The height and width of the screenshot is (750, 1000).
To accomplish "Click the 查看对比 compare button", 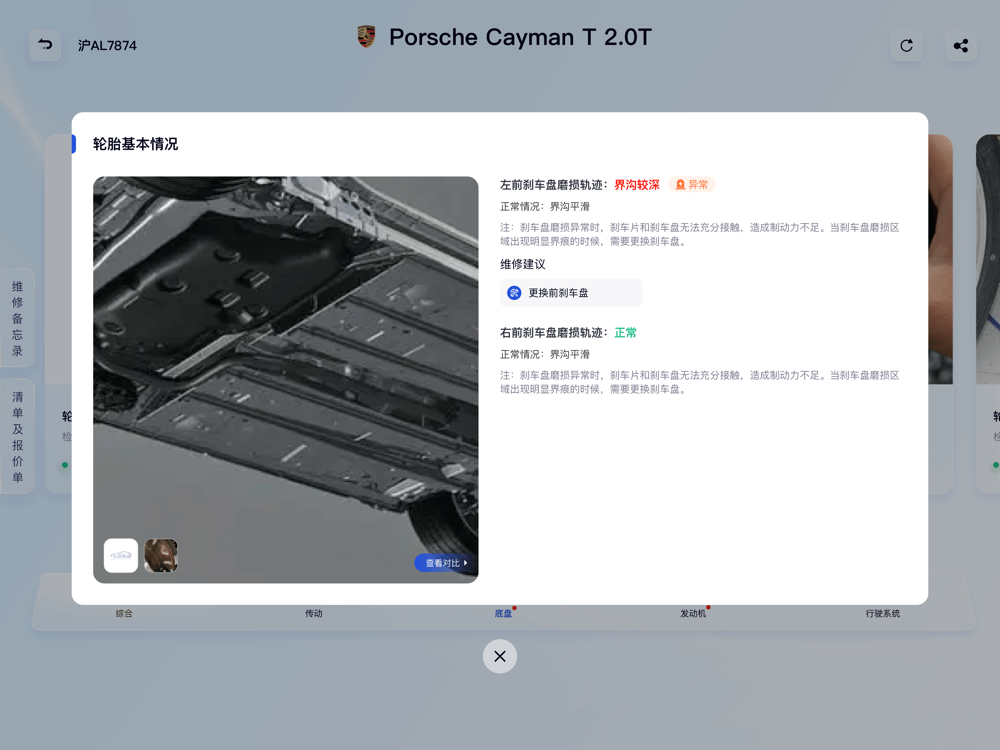I will click(x=446, y=563).
